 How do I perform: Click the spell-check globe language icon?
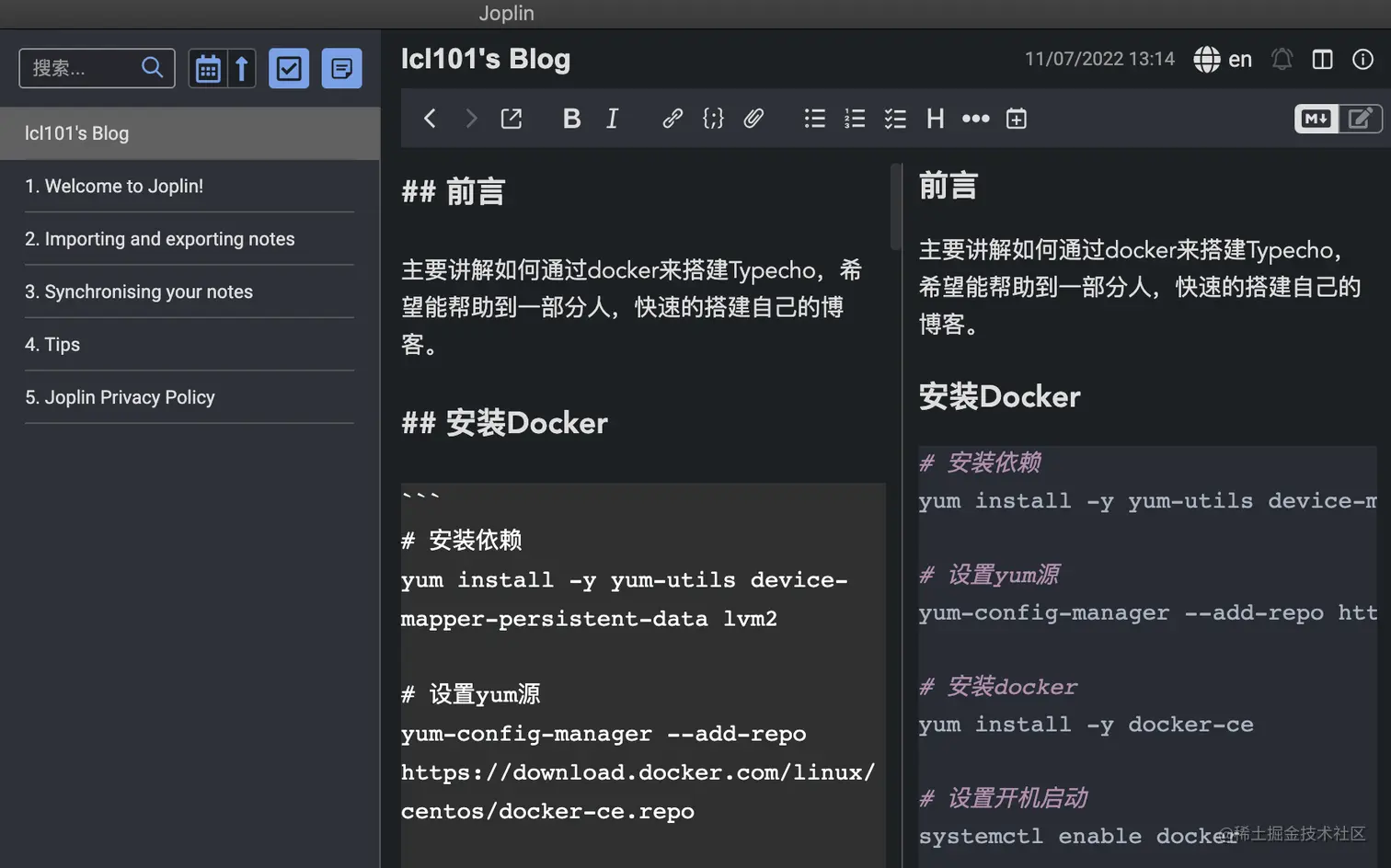point(1207,59)
